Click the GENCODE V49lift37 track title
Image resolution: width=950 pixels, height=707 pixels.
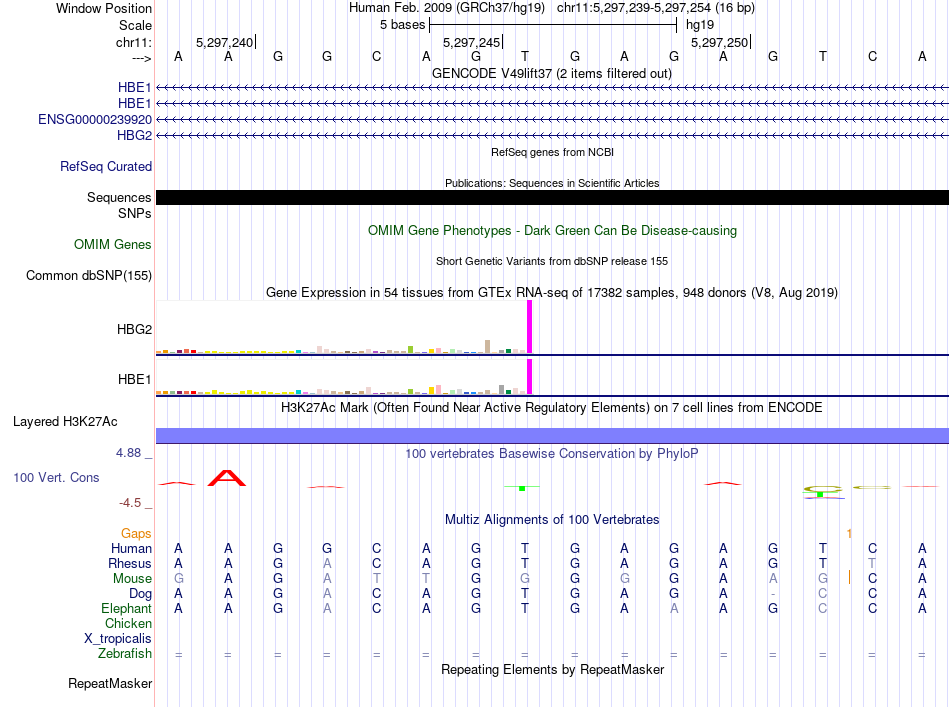[x=551, y=73]
